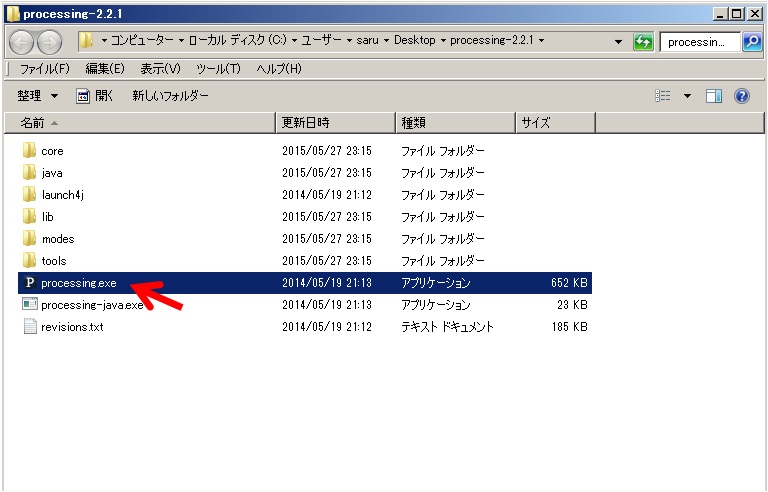Select the java folder icon
768x492 pixels.
[x=29, y=172]
